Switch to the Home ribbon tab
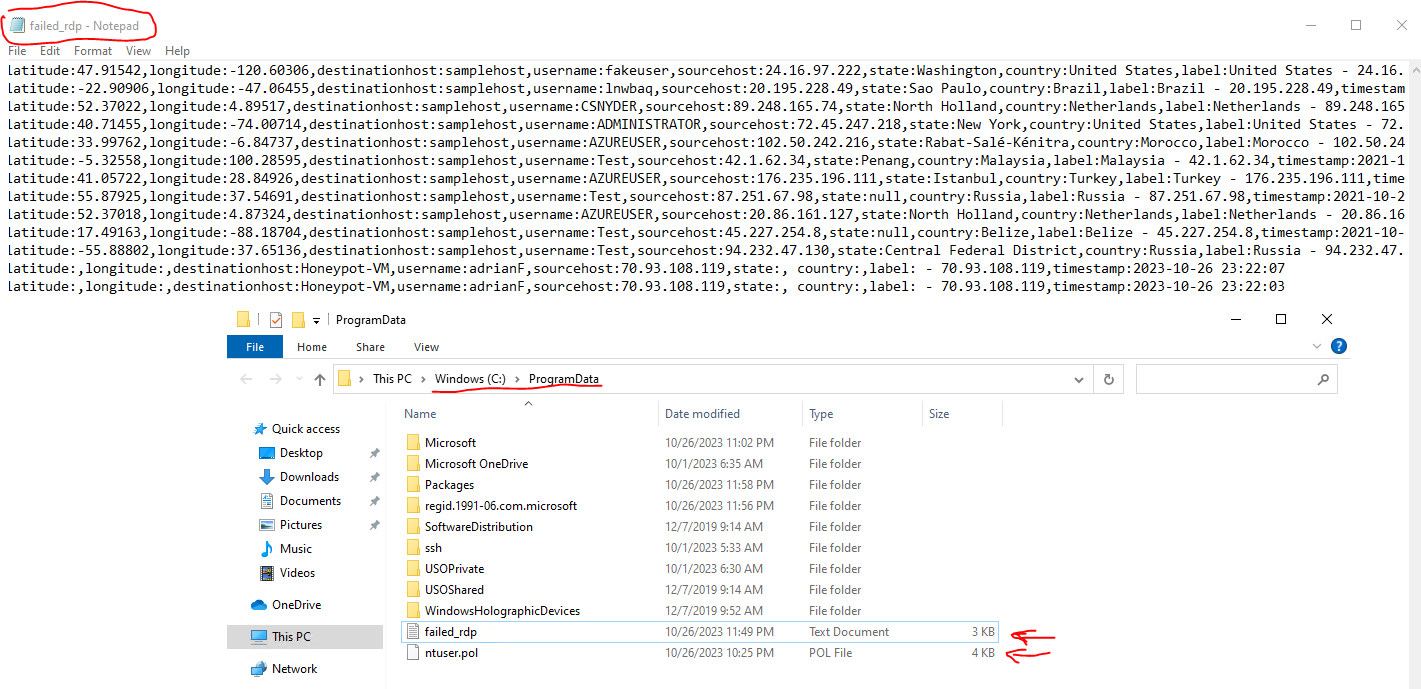 [x=312, y=347]
